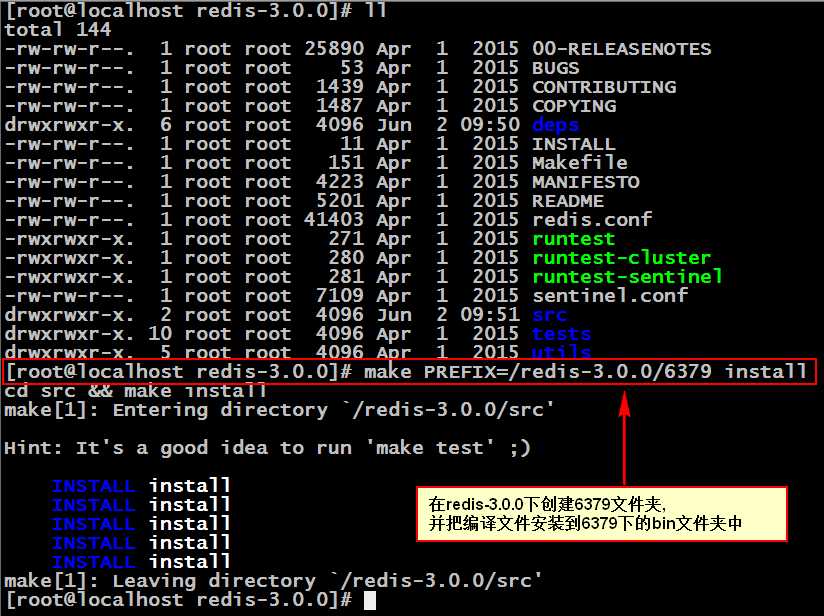
Task: Select the green runtest-sentinel file name
Action: pos(627,276)
